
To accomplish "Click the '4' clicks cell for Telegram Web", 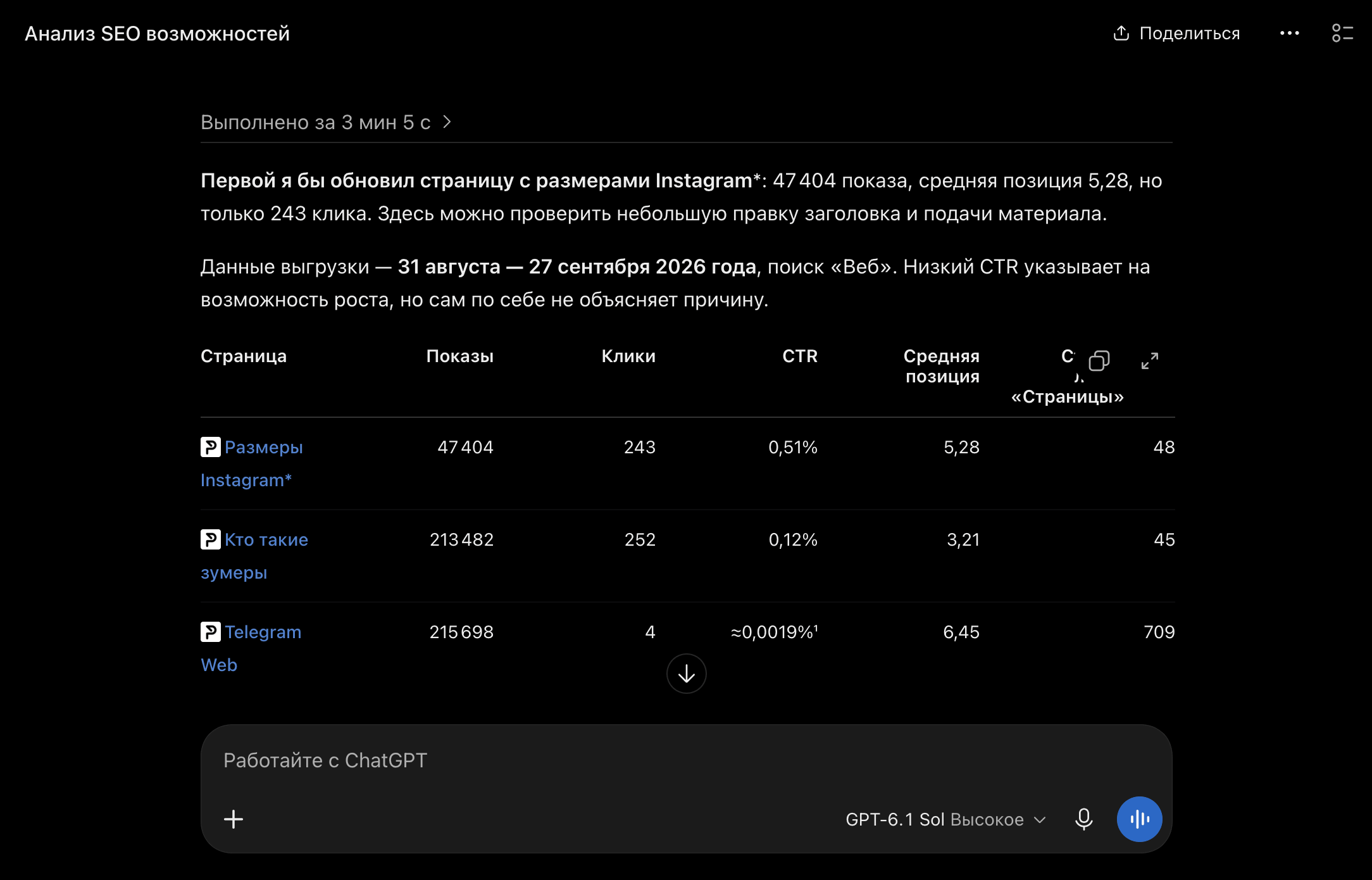I will coord(650,632).
